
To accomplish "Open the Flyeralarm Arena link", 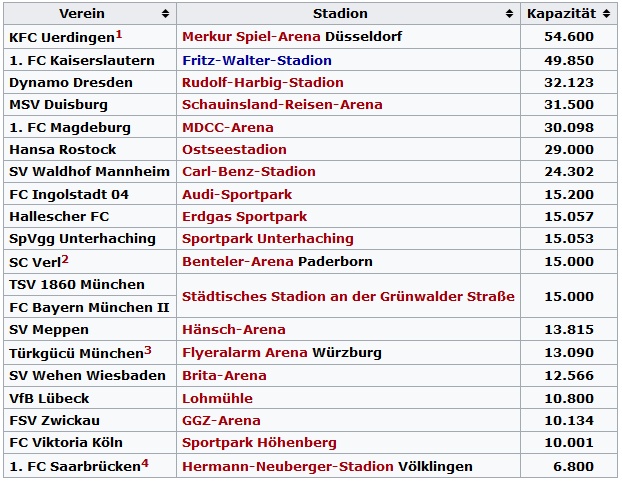I will click(245, 353).
